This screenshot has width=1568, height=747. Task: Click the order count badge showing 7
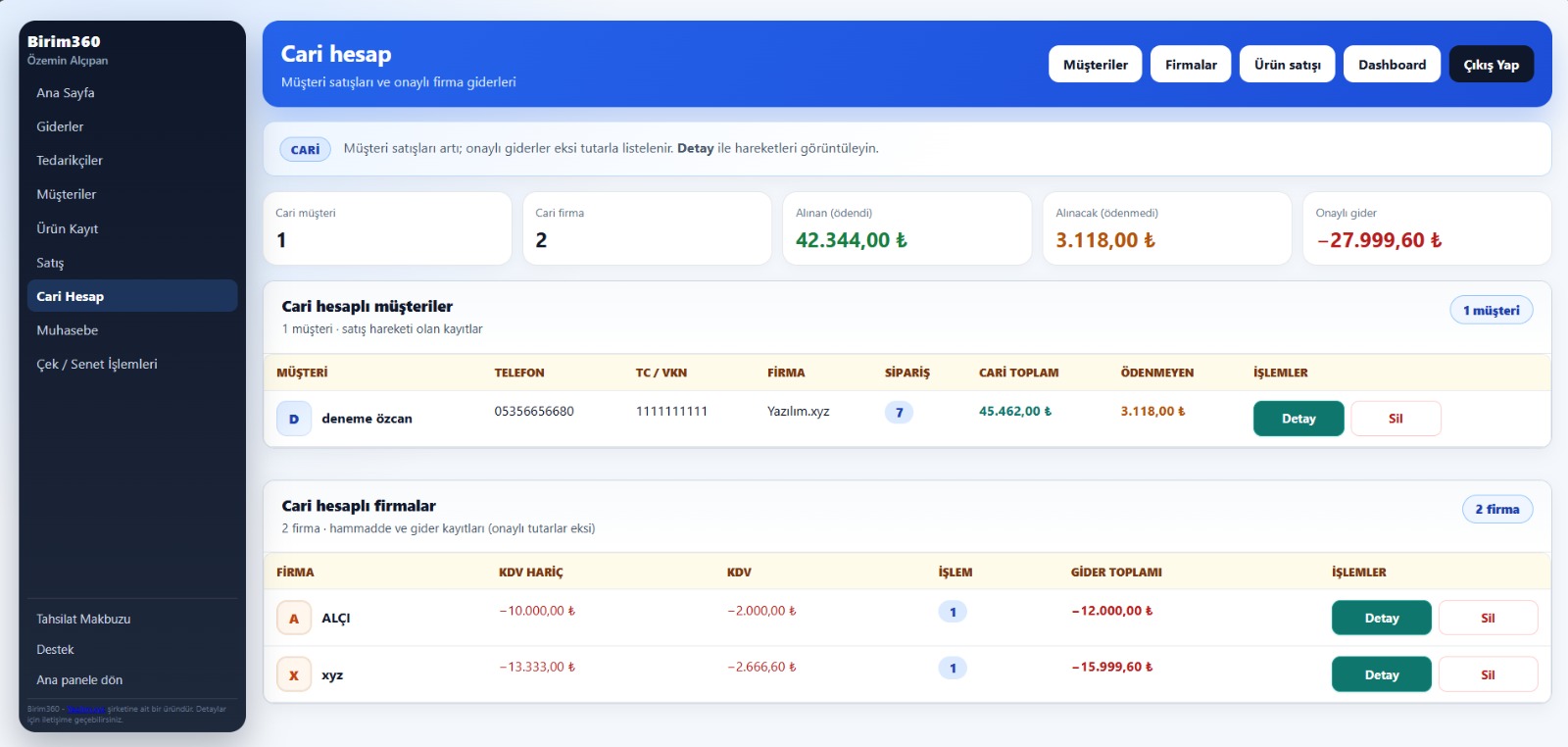[899, 413]
